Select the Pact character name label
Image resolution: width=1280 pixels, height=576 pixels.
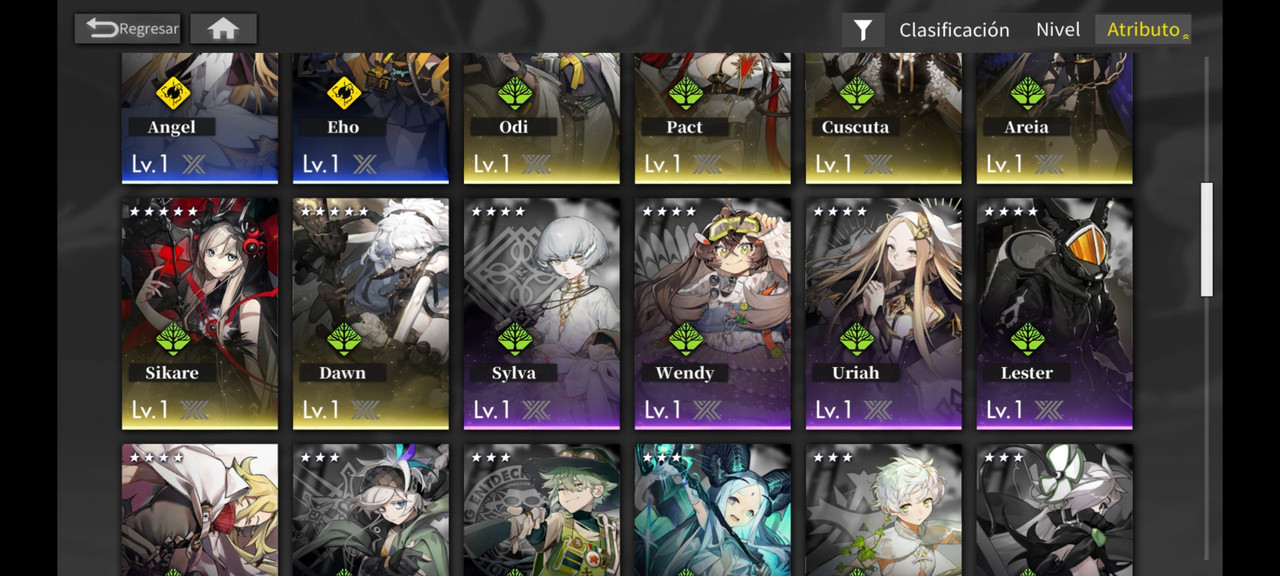685,127
